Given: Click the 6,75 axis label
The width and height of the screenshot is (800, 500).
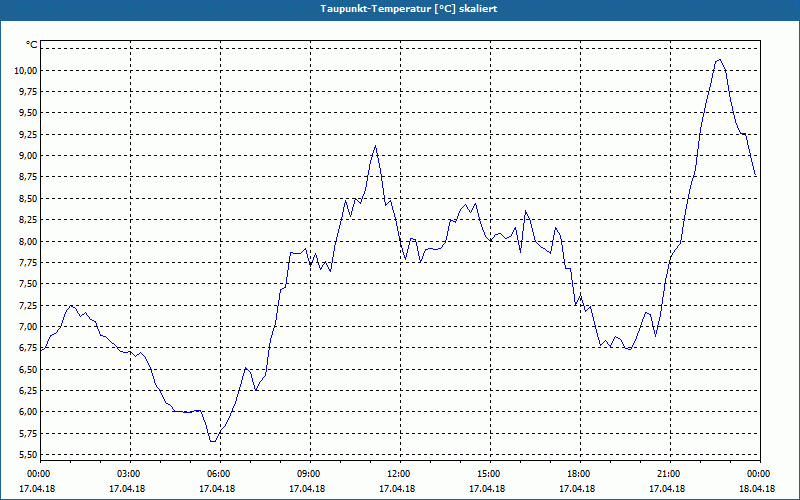Looking at the screenshot, I should (x=27, y=348).
